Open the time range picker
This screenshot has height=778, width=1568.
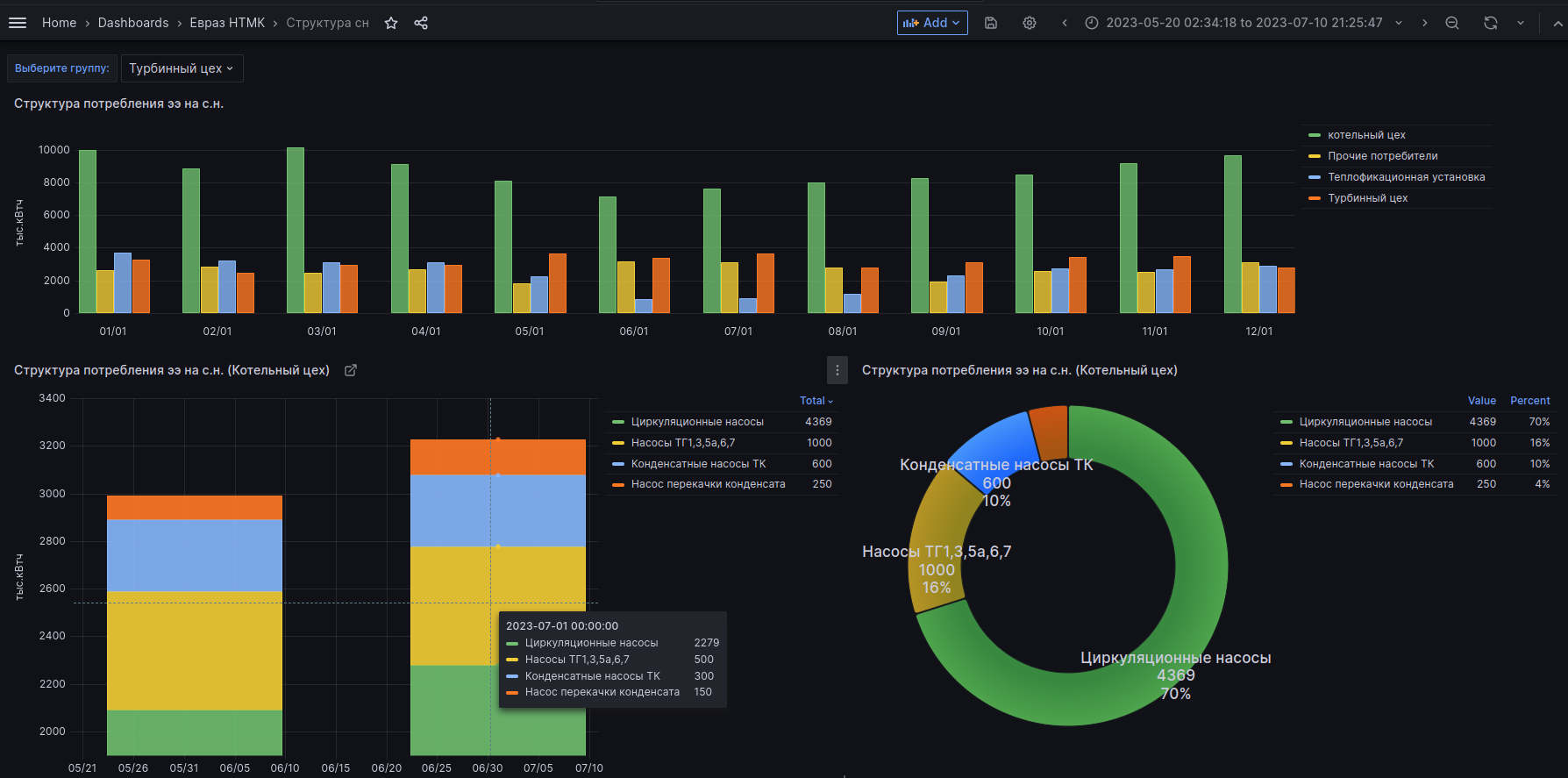click(1244, 23)
